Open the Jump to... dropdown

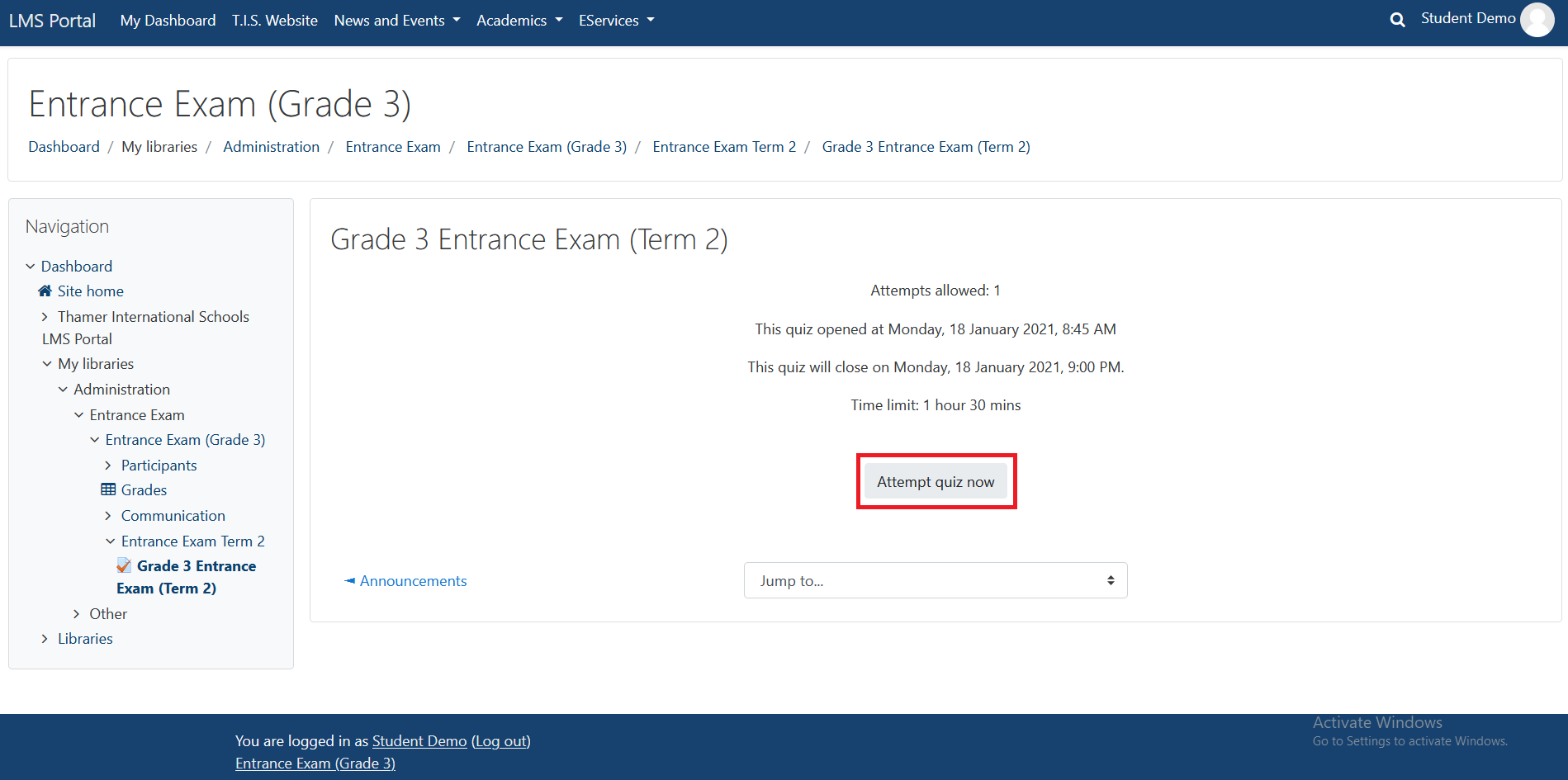click(x=936, y=580)
